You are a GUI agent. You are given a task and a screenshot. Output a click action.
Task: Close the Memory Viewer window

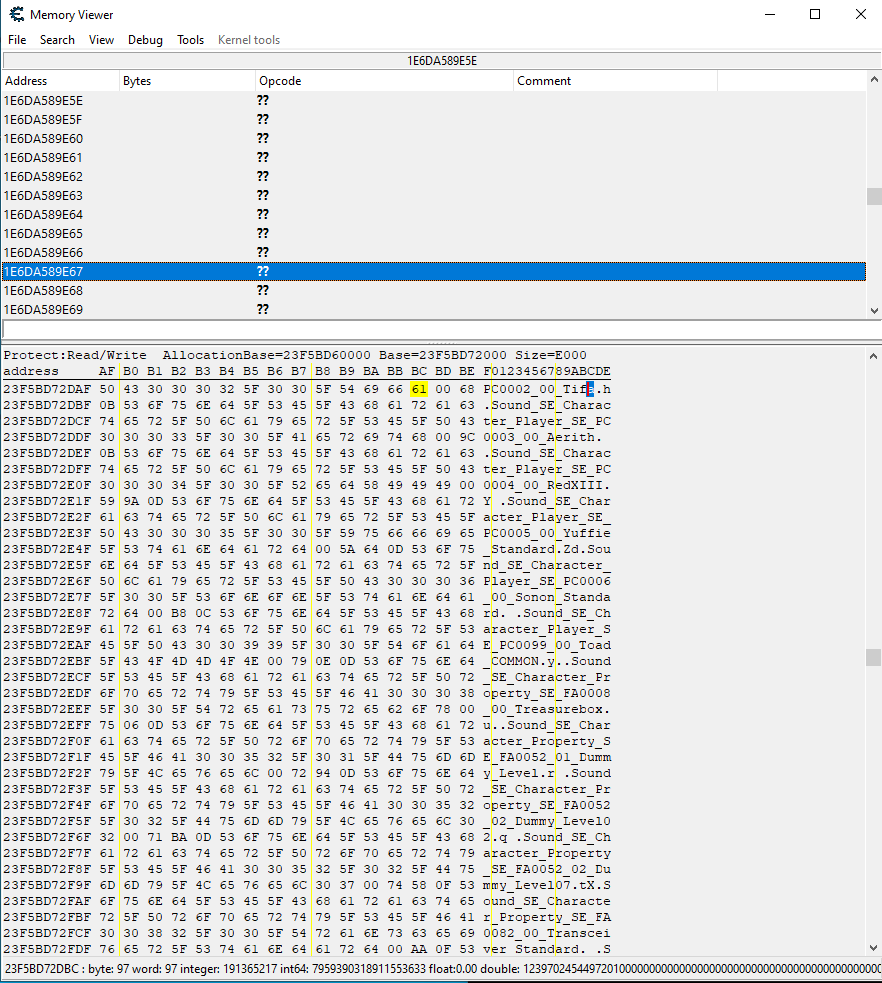[x=860, y=15]
